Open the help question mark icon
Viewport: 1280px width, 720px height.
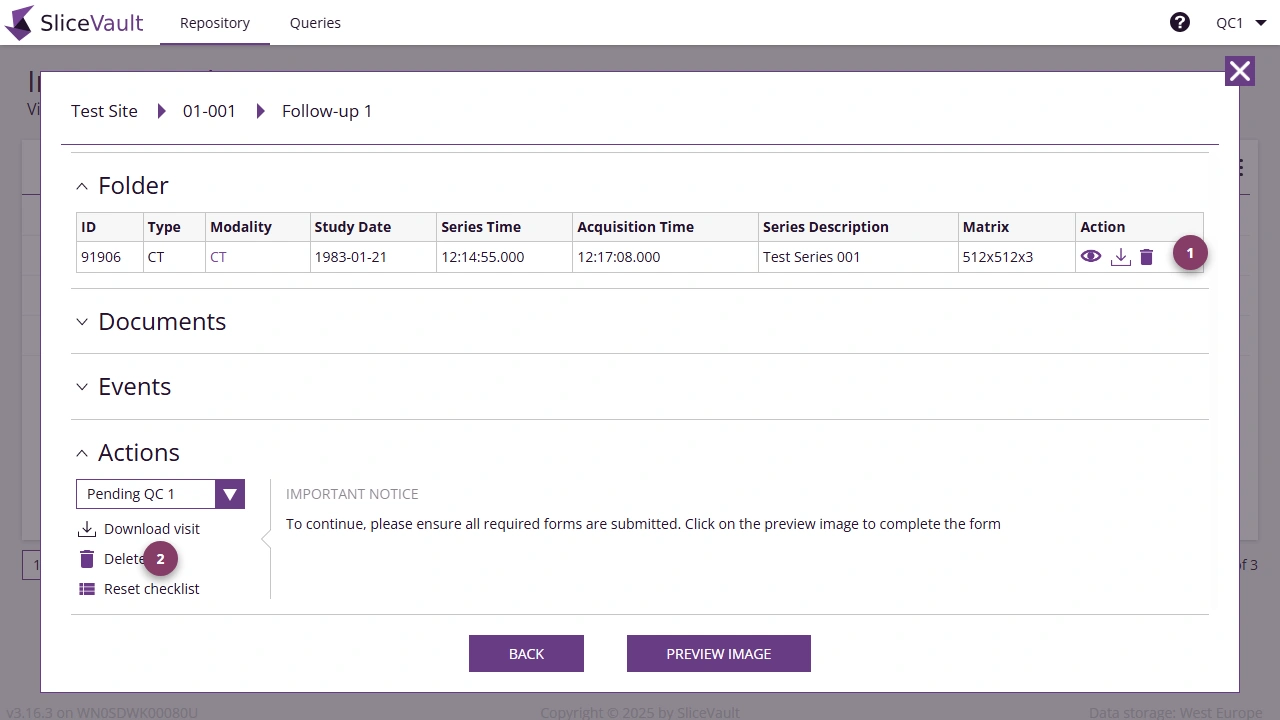1180,22
